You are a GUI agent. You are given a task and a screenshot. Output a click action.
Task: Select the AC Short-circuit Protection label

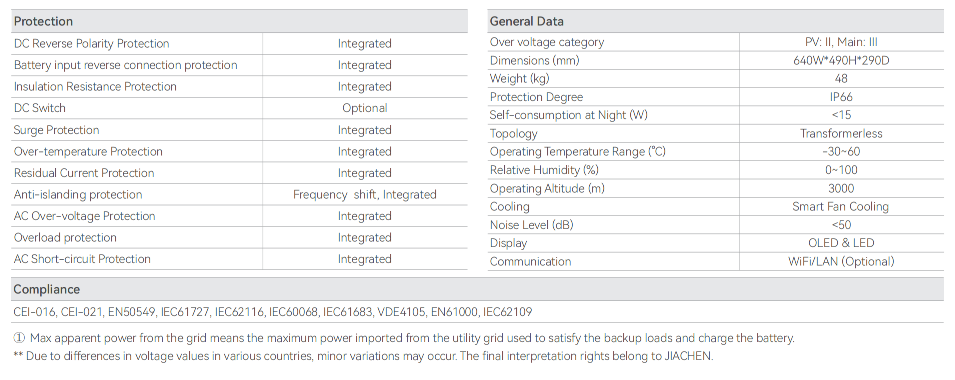pos(82,259)
